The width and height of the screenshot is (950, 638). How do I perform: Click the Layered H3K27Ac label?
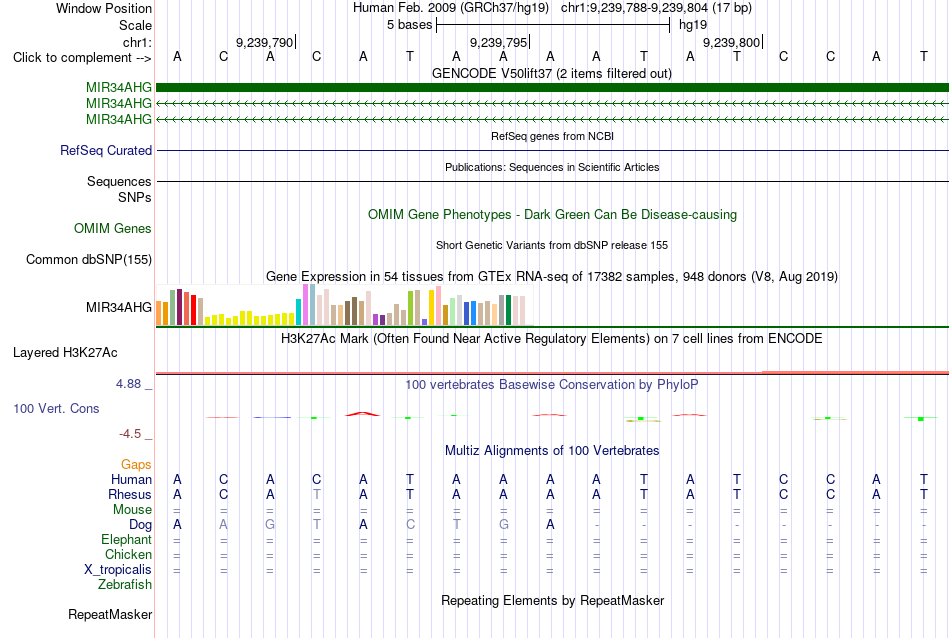(x=65, y=353)
